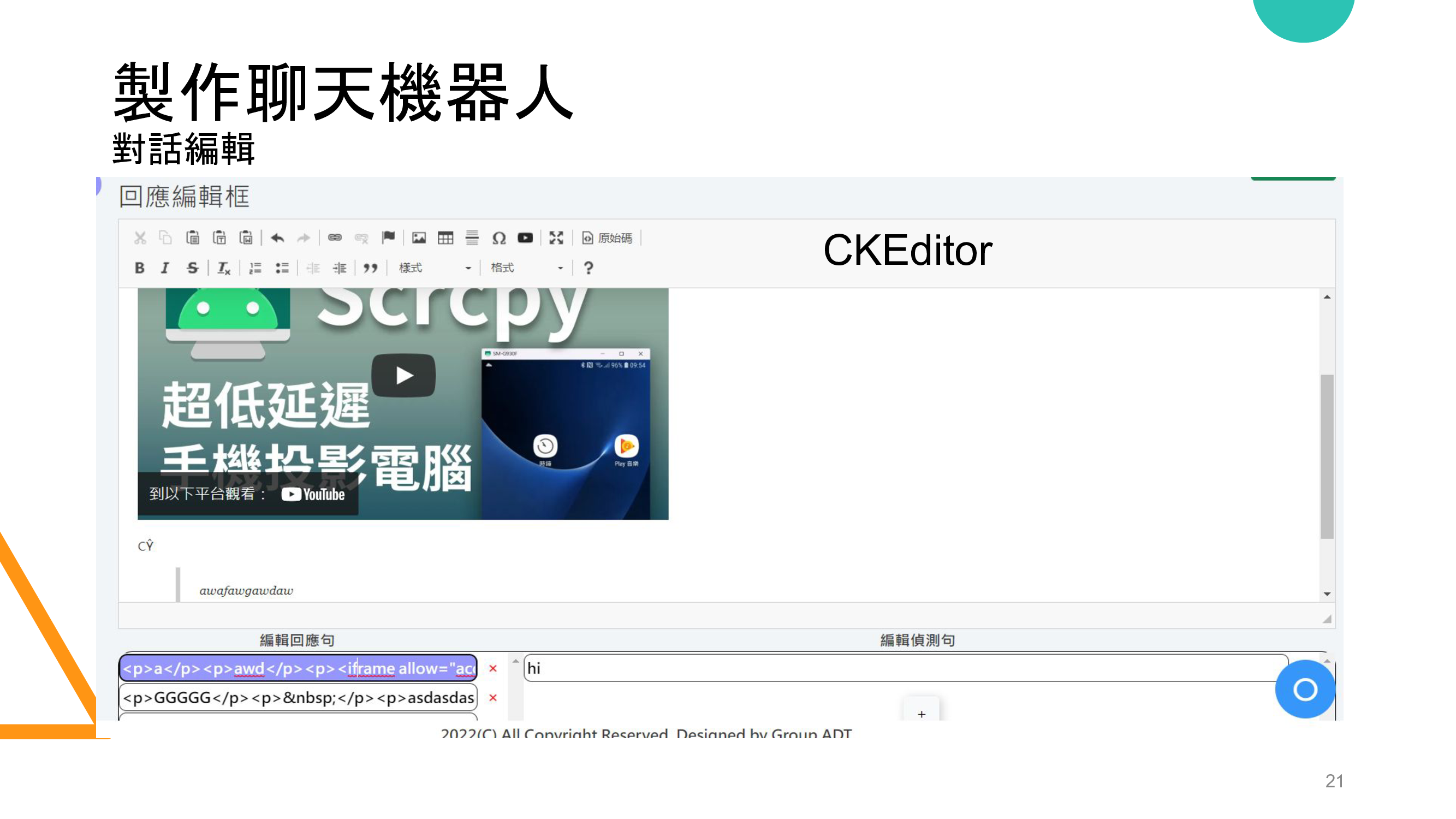Viewport: 1456px width, 819px height.
Task: Add detection sentence with plus button
Action: (x=922, y=714)
